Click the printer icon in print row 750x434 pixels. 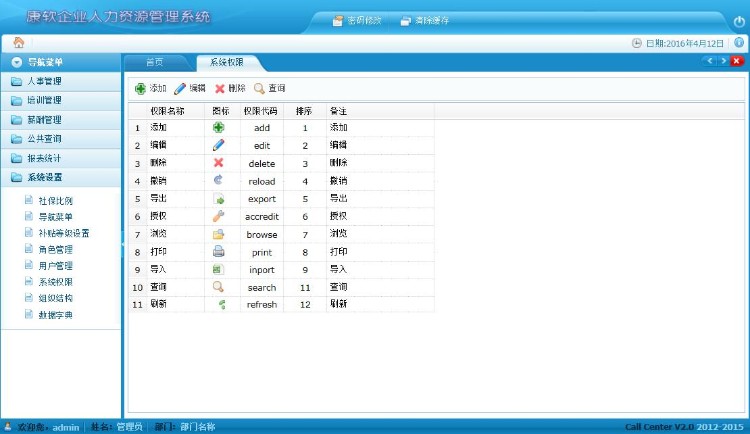[219, 251]
